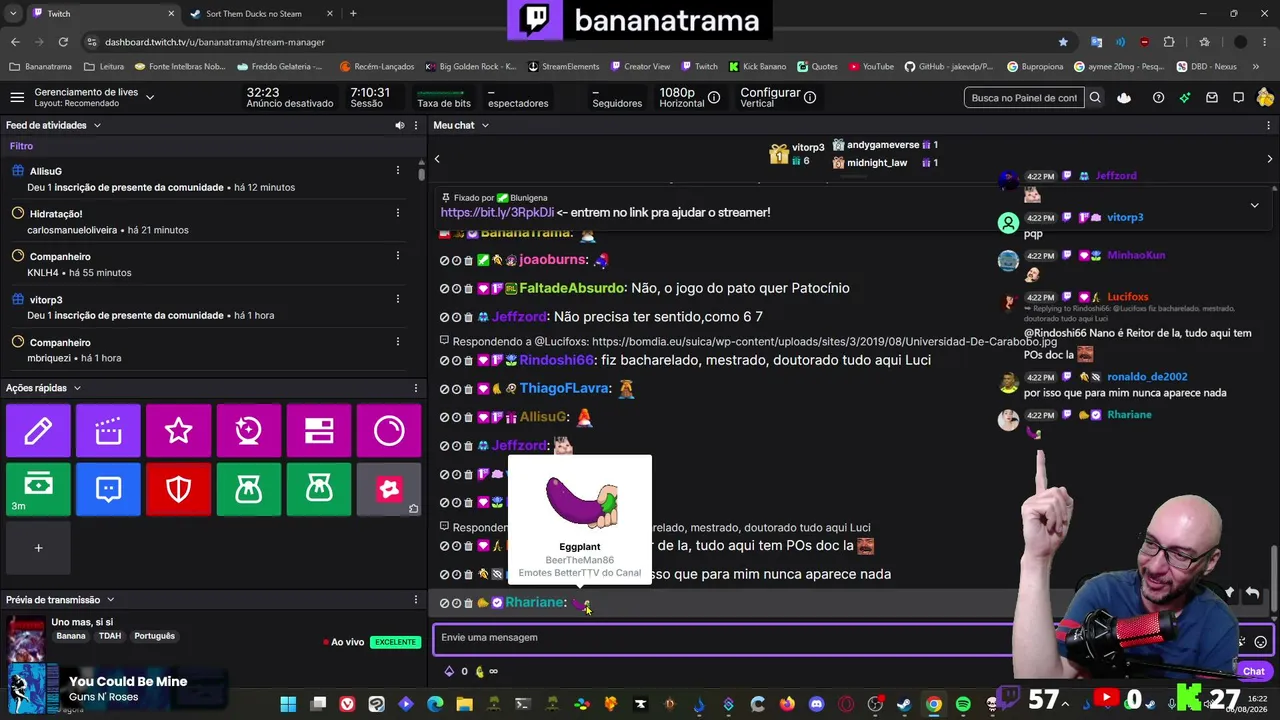
Task: Open Spotify from the taskbar
Action: click(963, 704)
